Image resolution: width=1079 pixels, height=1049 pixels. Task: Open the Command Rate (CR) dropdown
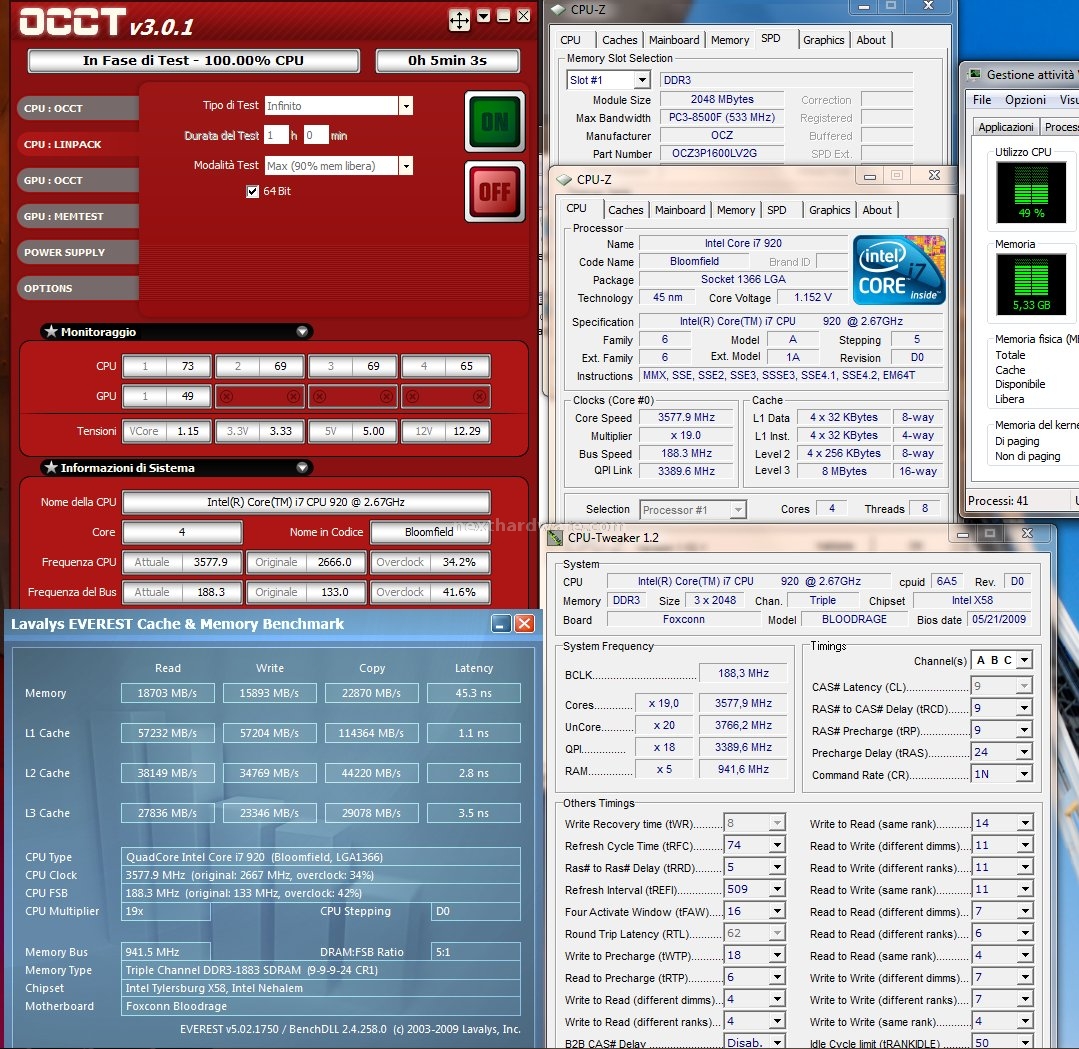tap(1025, 774)
